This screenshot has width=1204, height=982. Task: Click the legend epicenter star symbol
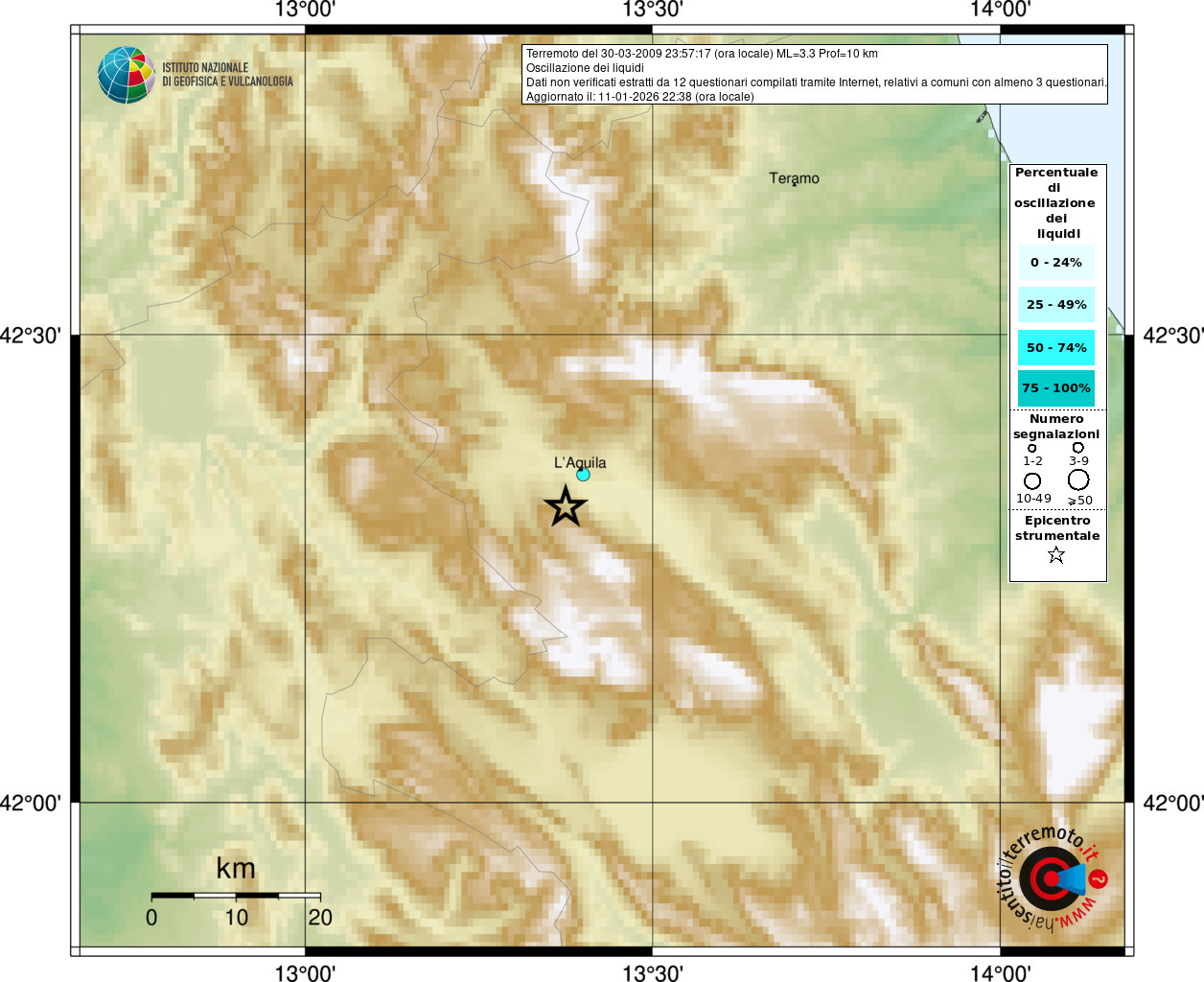(1056, 554)
